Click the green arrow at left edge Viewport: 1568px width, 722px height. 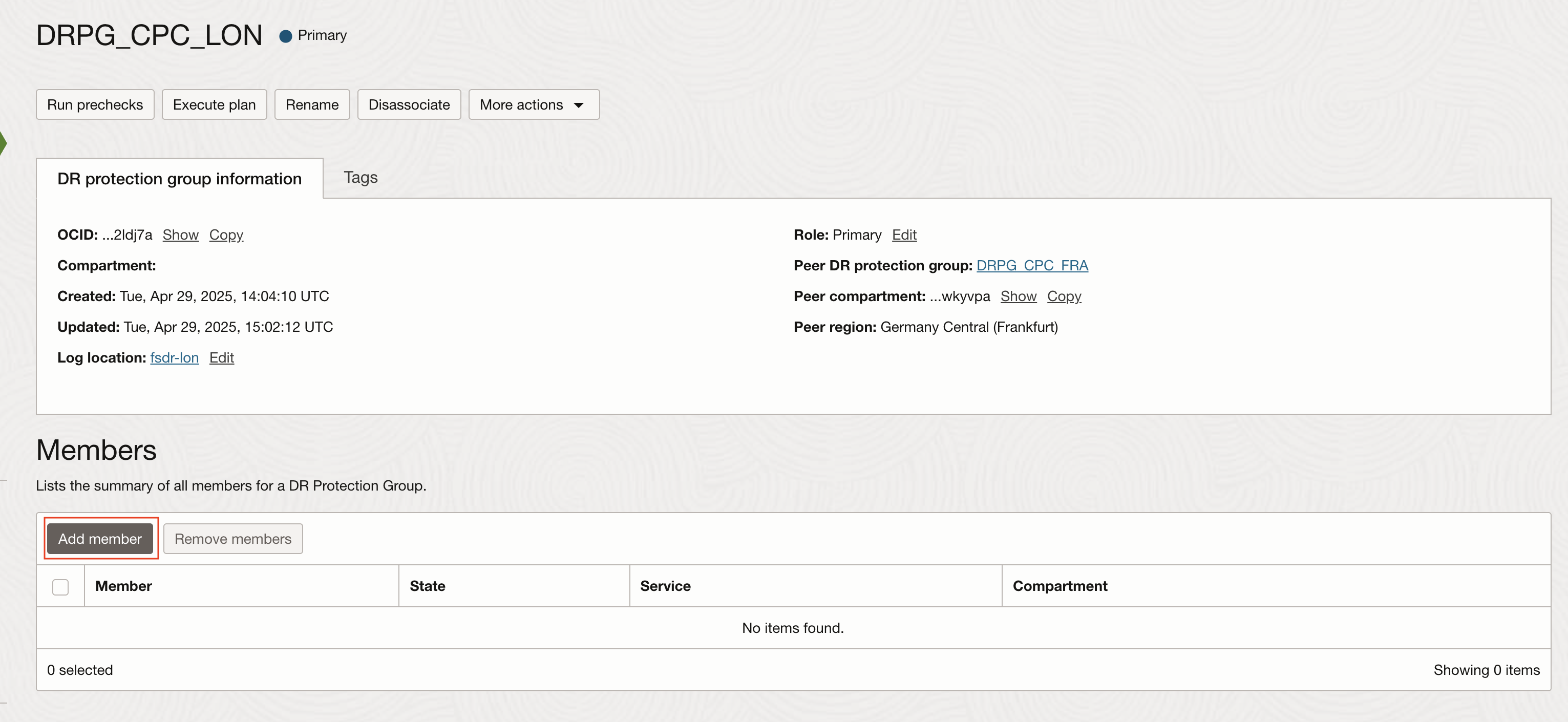tap(3, 143)
